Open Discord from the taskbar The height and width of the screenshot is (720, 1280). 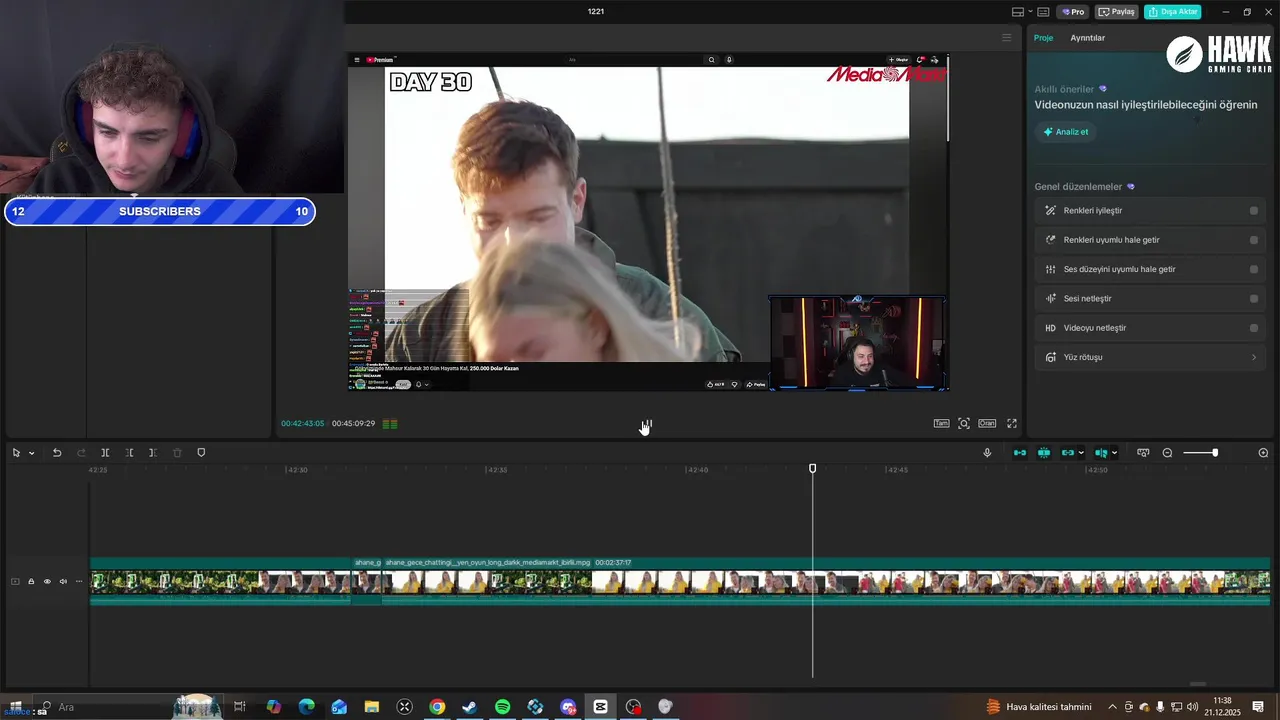point(568,707)
